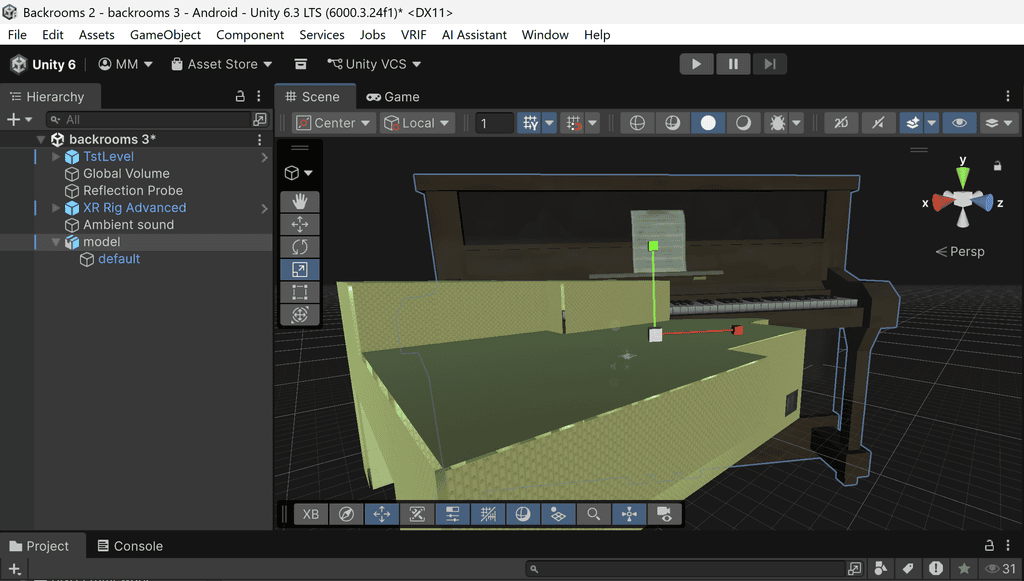Switch to the Game tab
The image size is (1024, 581).
point(393,97)
